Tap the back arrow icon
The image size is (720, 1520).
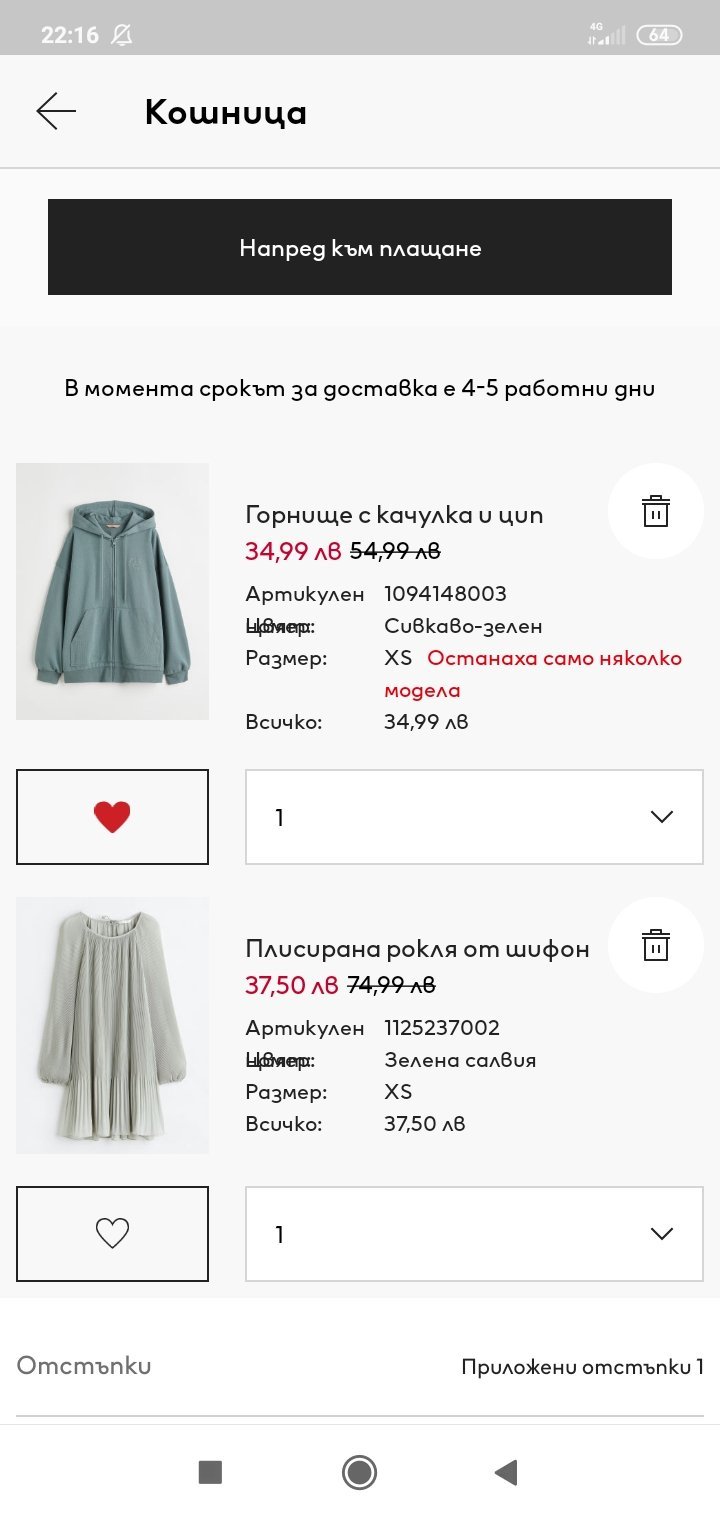56,111
